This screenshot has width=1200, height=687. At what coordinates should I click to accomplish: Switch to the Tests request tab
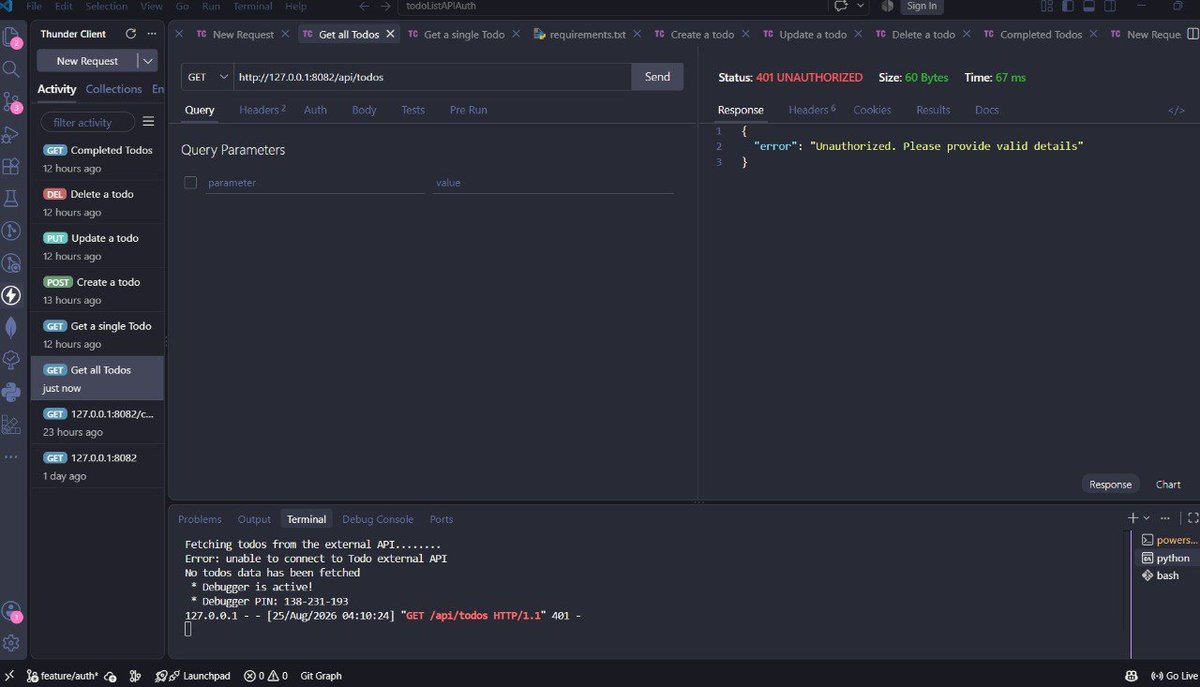413,110
